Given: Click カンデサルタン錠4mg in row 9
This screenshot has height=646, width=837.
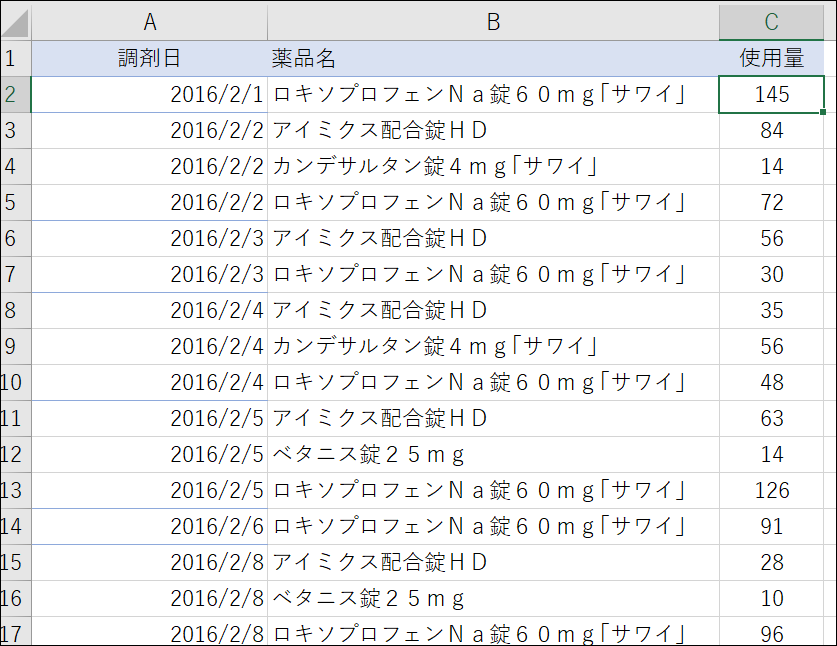Looking at the screenshot, I should [x=493, y=346].
